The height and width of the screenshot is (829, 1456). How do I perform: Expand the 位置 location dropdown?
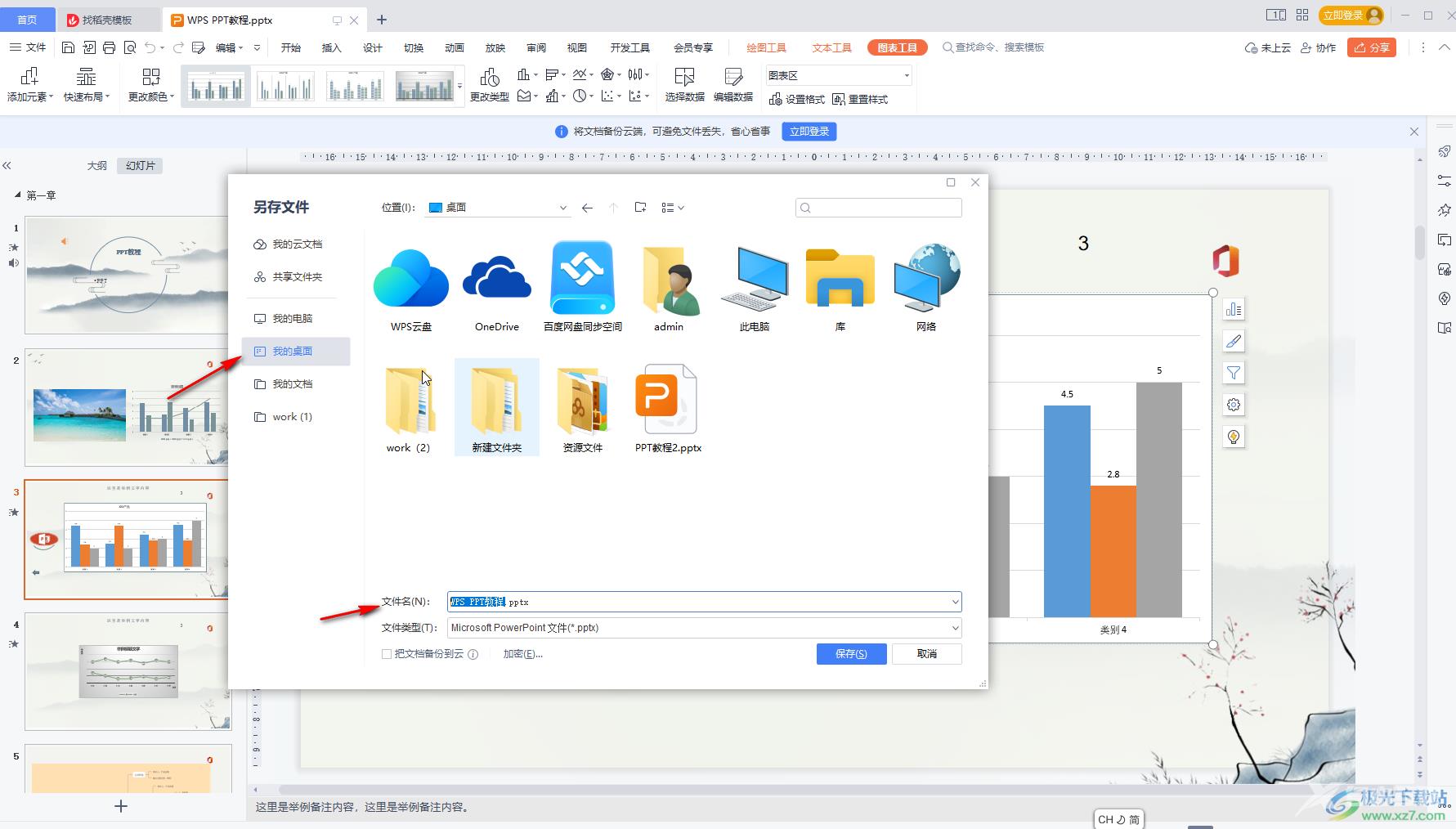tap(562, 208)
